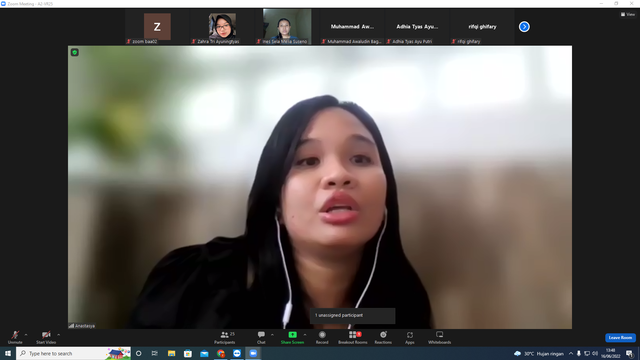Click the Type here to search box
Image resolution: width=640 pixels, height=360 pixels.
coord(73,353)
